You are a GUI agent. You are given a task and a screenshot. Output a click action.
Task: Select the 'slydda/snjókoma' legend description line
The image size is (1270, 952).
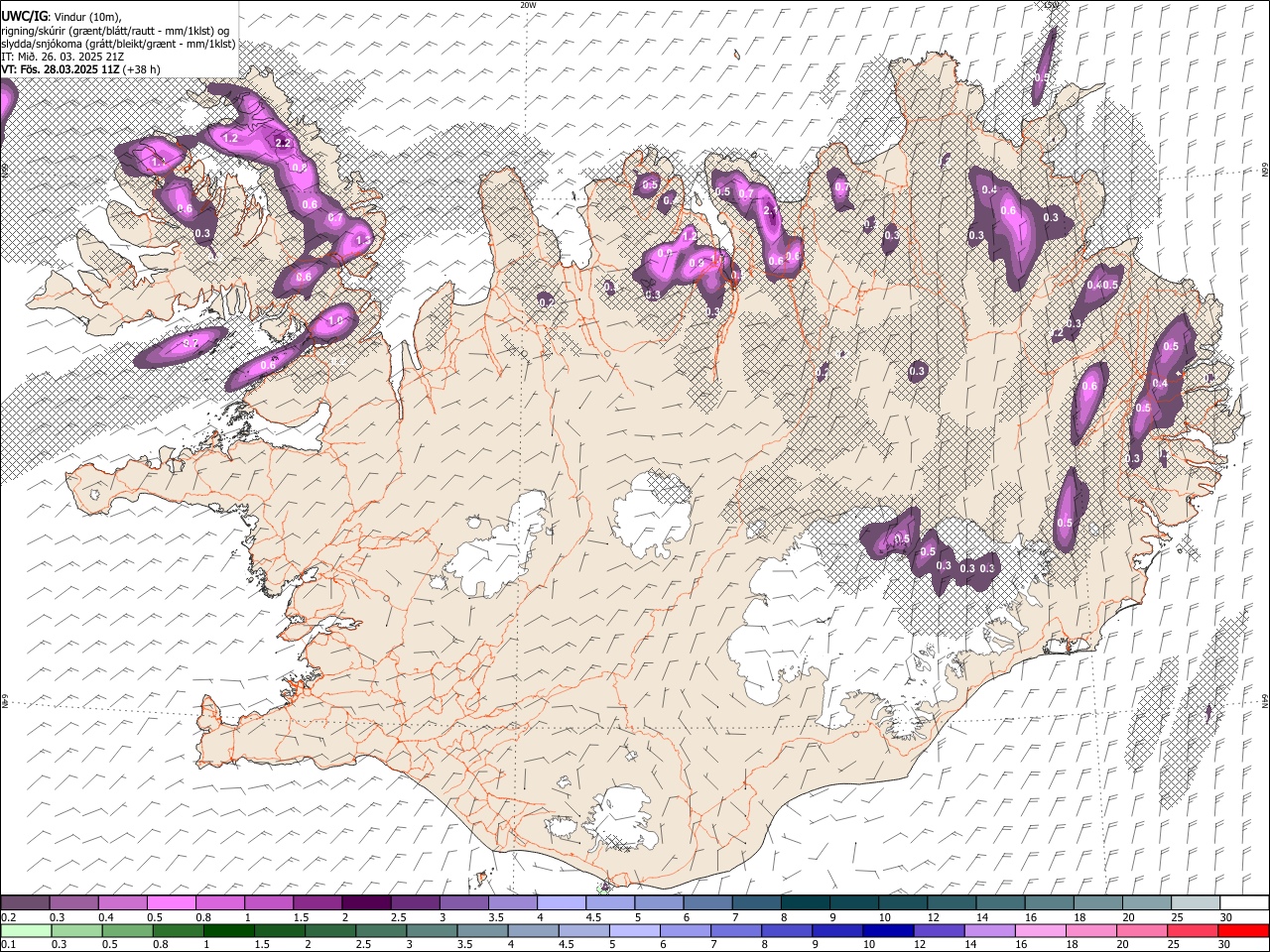tap(118, 44)
